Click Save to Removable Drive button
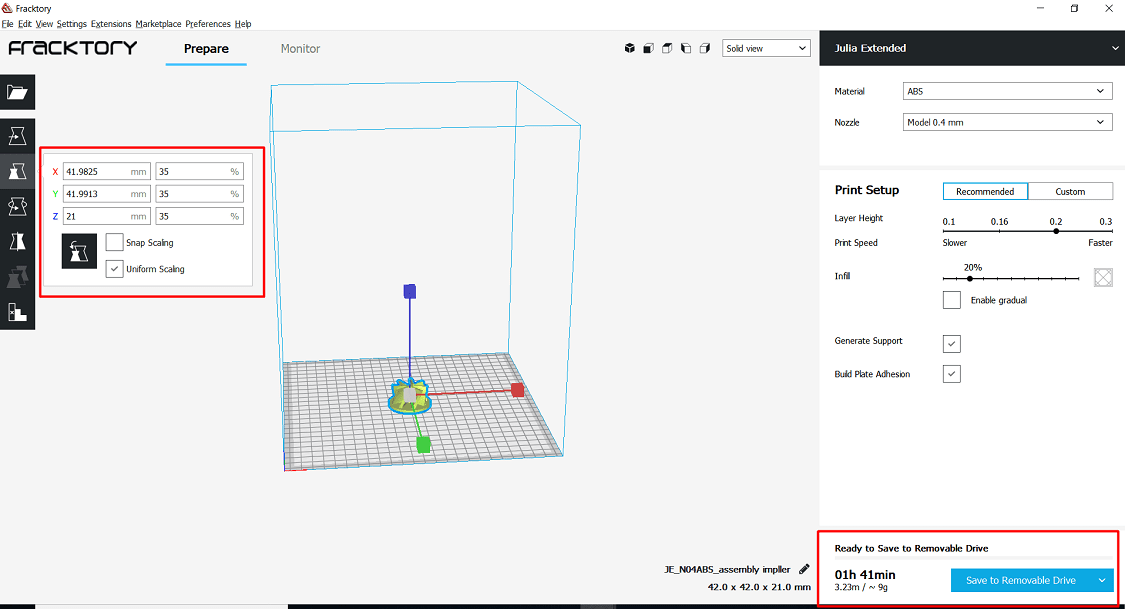This screenshot has width=1125, height=609. pos(1020,580)
